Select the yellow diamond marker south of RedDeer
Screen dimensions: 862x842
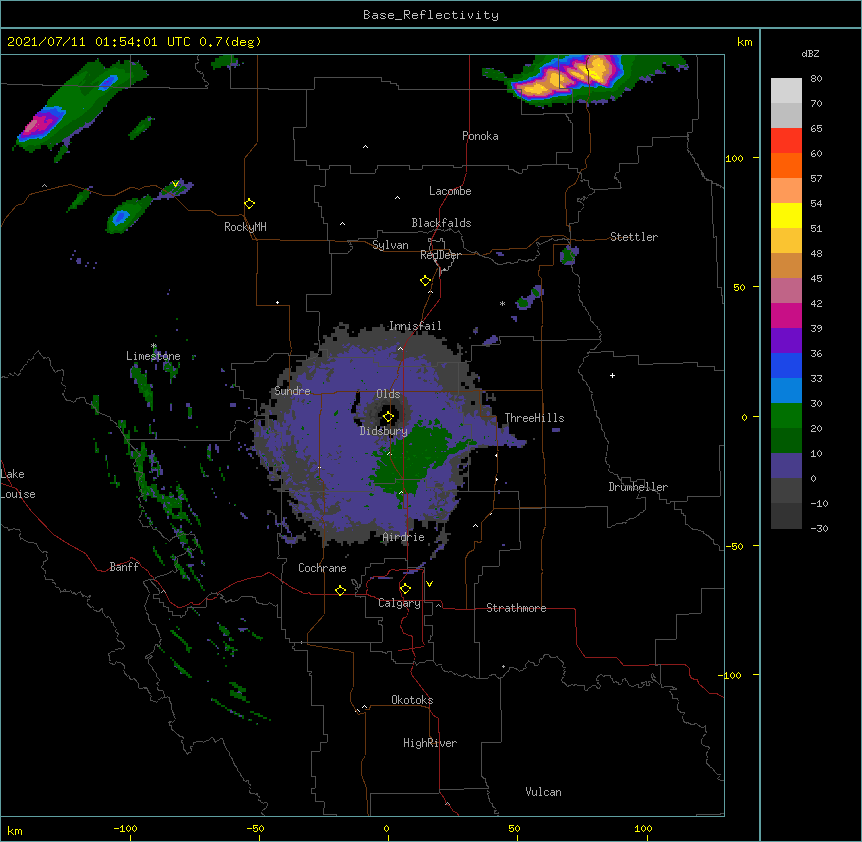click(426, 281)
